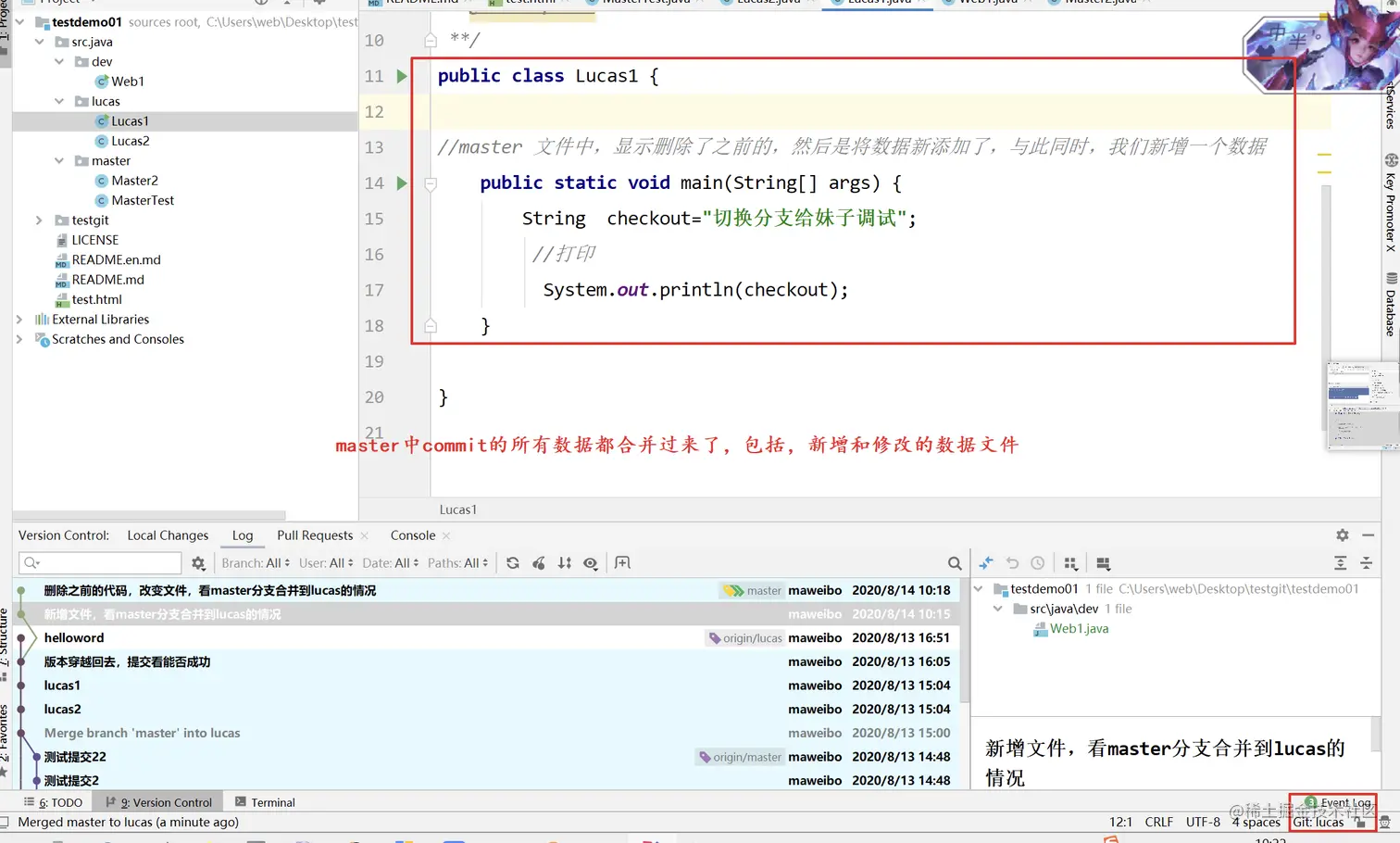
Task: Focus the commit log search field
Action: point(100,563)
